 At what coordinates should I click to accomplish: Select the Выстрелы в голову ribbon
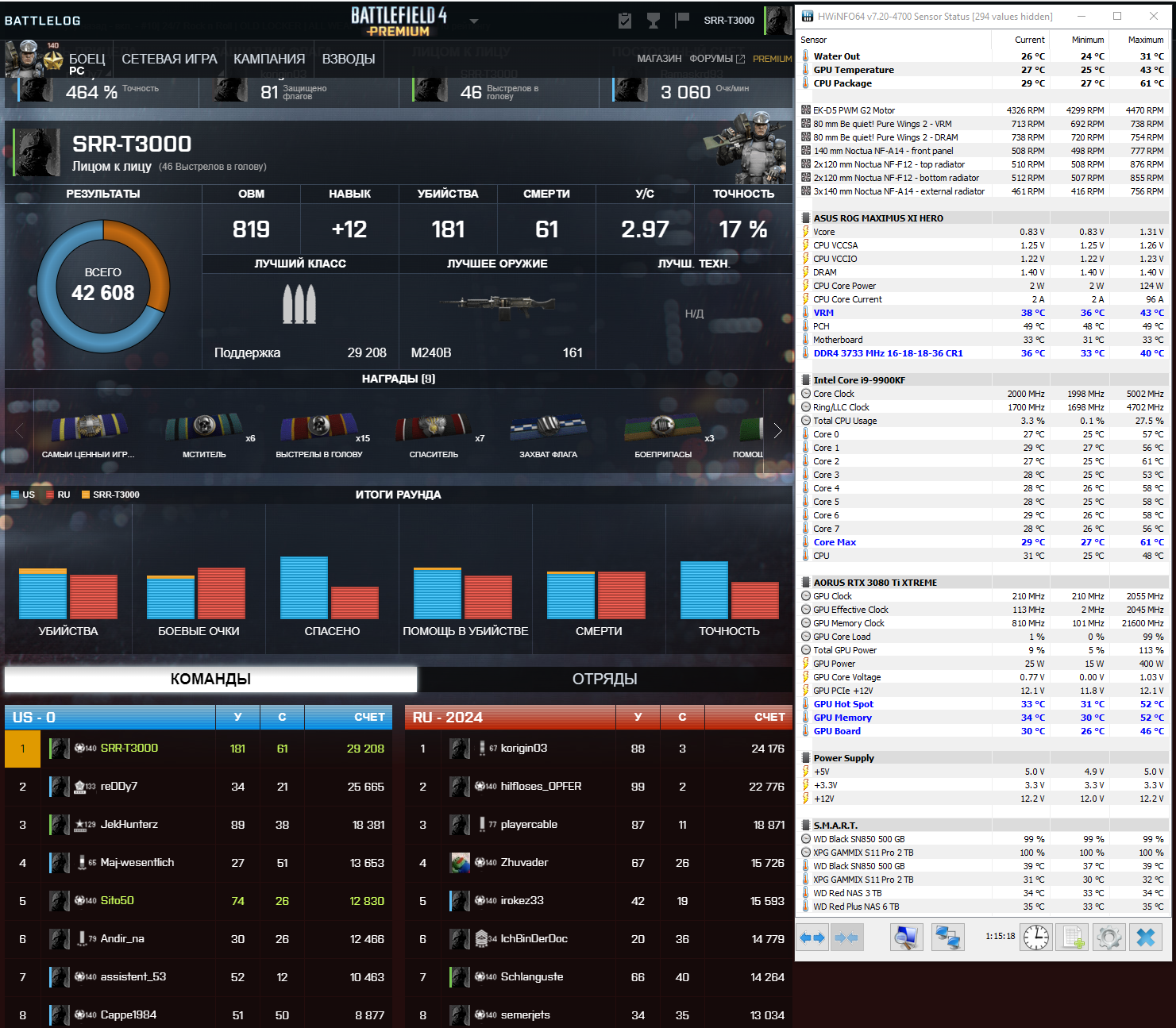click(318, 427)
